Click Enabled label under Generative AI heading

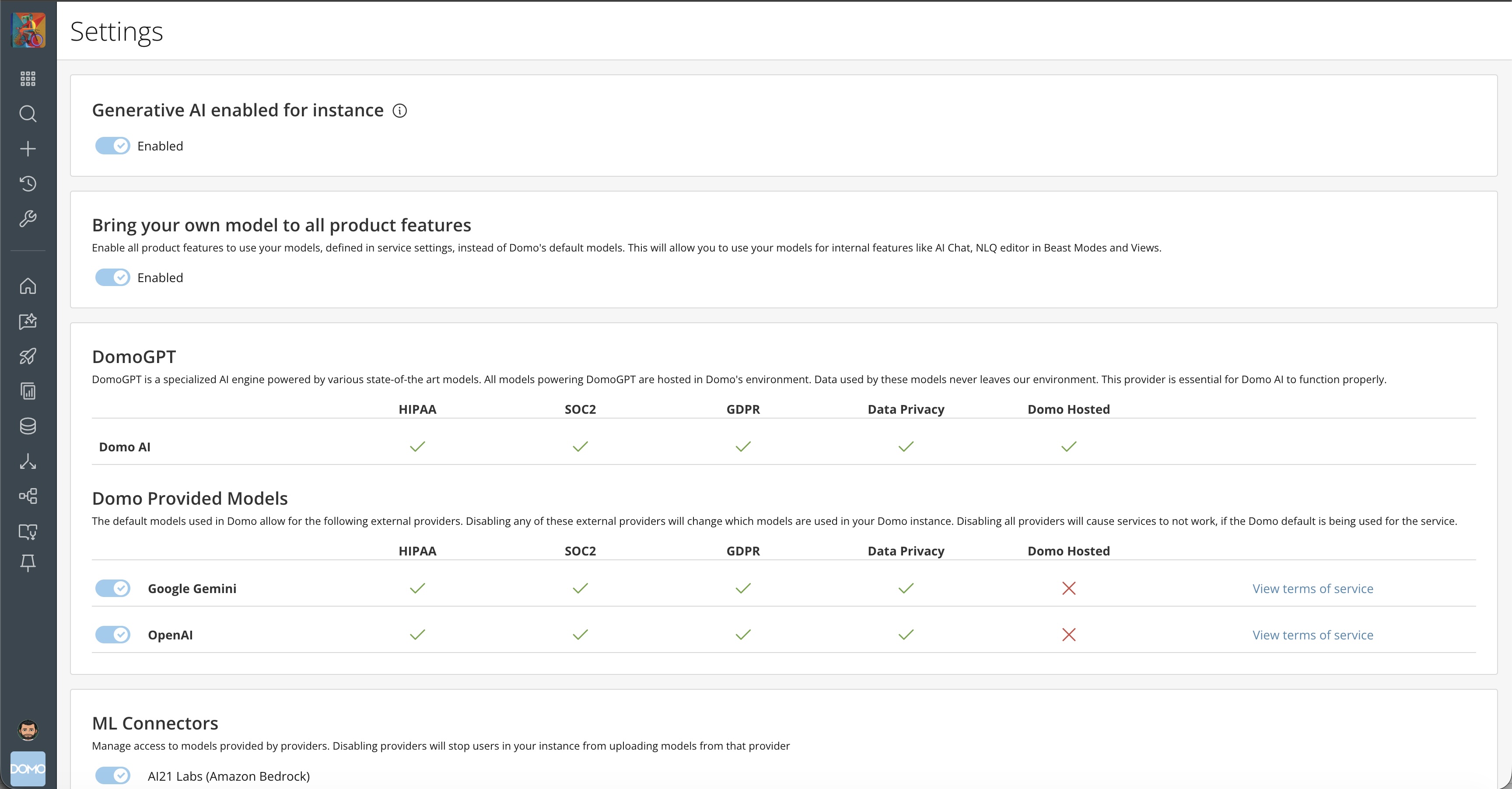click(x=160, y=146)
